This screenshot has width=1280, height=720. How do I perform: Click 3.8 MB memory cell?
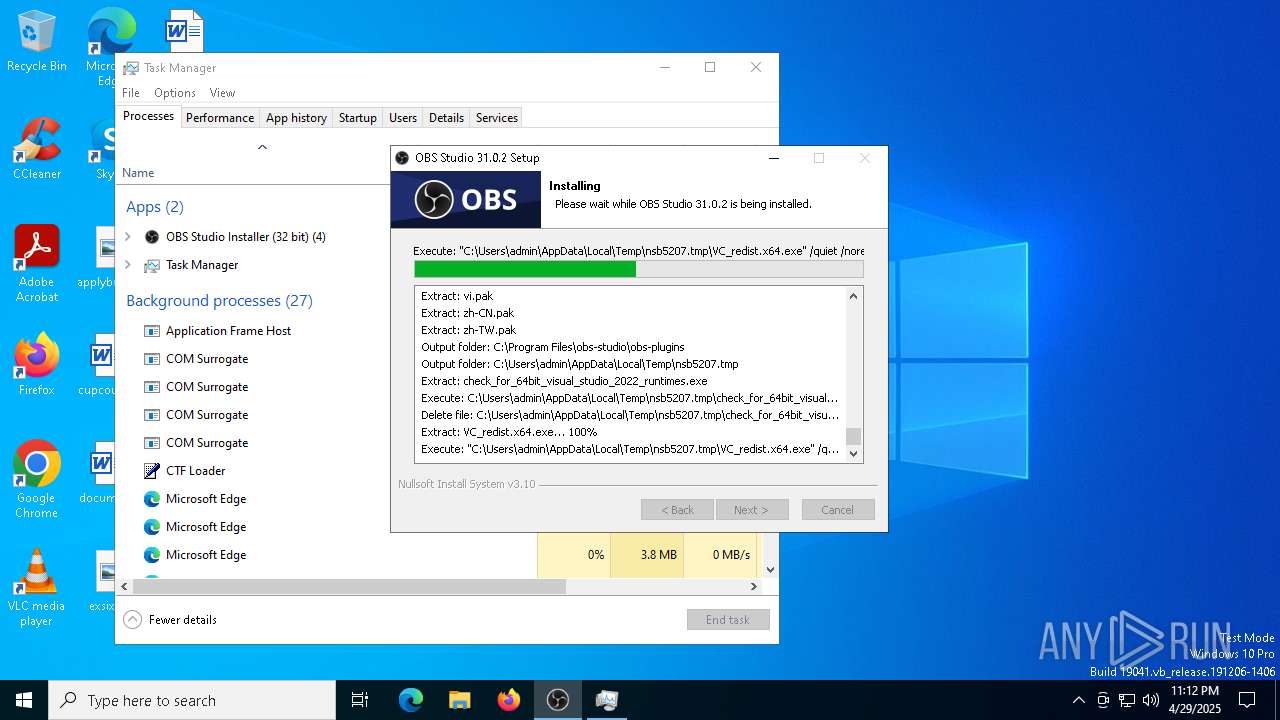coord(647,555)
